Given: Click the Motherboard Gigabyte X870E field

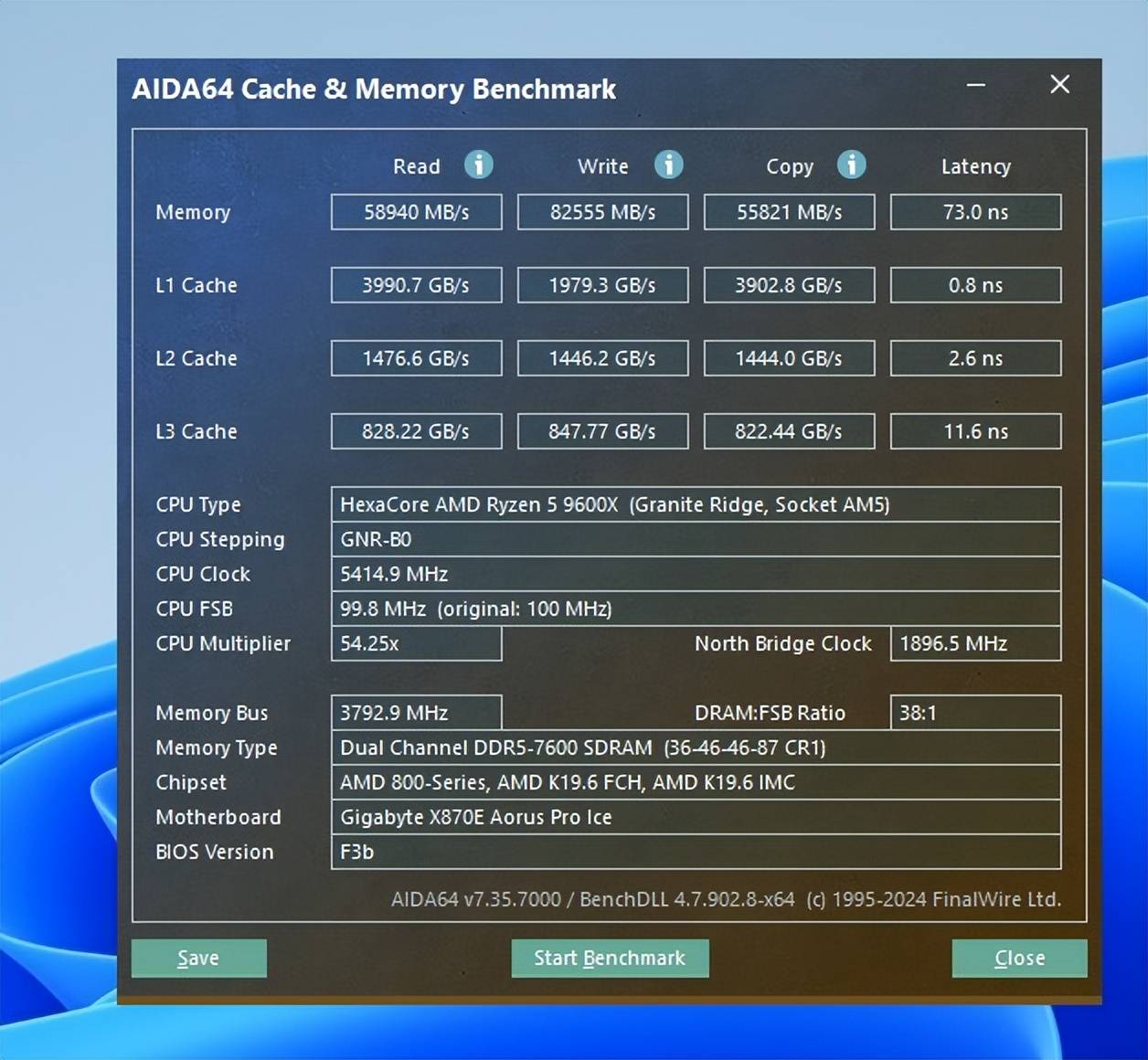Looking at the screenshot, I should click(696, 817).
